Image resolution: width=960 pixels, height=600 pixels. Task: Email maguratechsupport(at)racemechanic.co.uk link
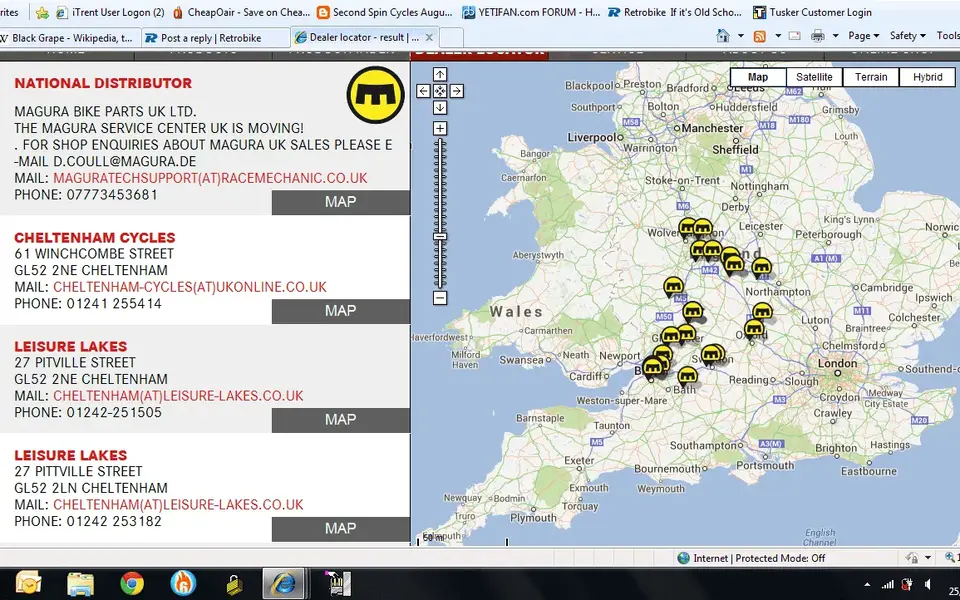tap(210, 178)
